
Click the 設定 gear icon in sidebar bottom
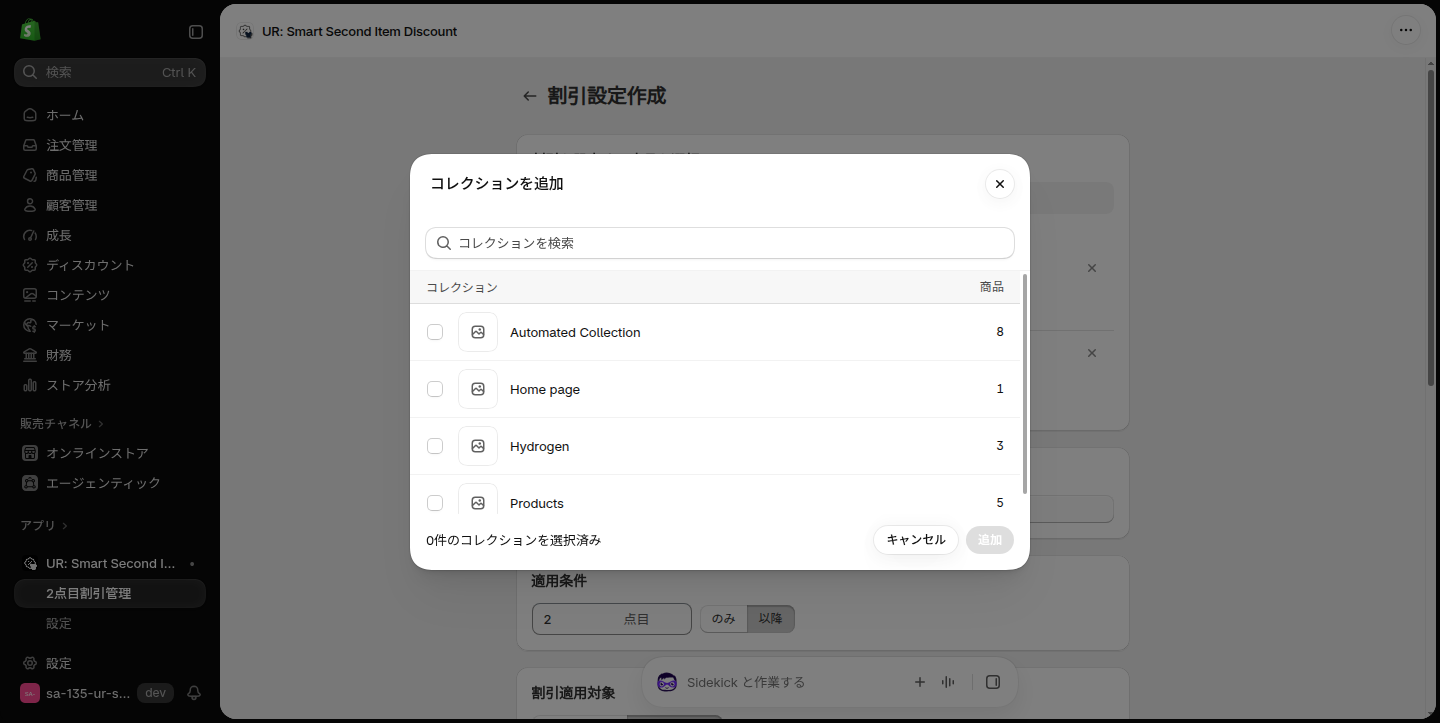30,663
